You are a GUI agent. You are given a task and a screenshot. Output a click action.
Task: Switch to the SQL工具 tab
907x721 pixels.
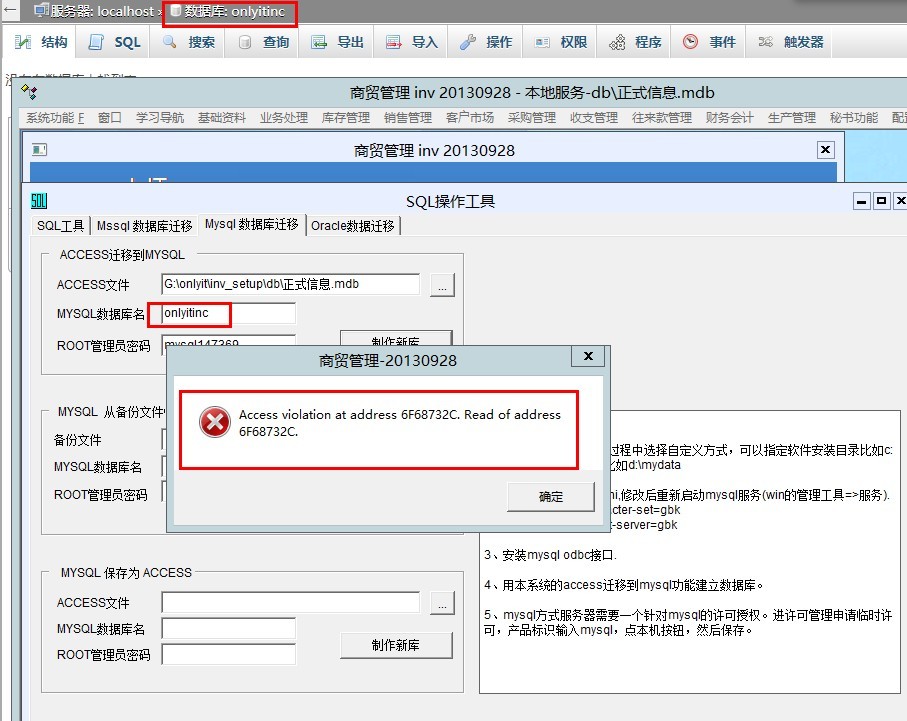[x=61, y=226]
